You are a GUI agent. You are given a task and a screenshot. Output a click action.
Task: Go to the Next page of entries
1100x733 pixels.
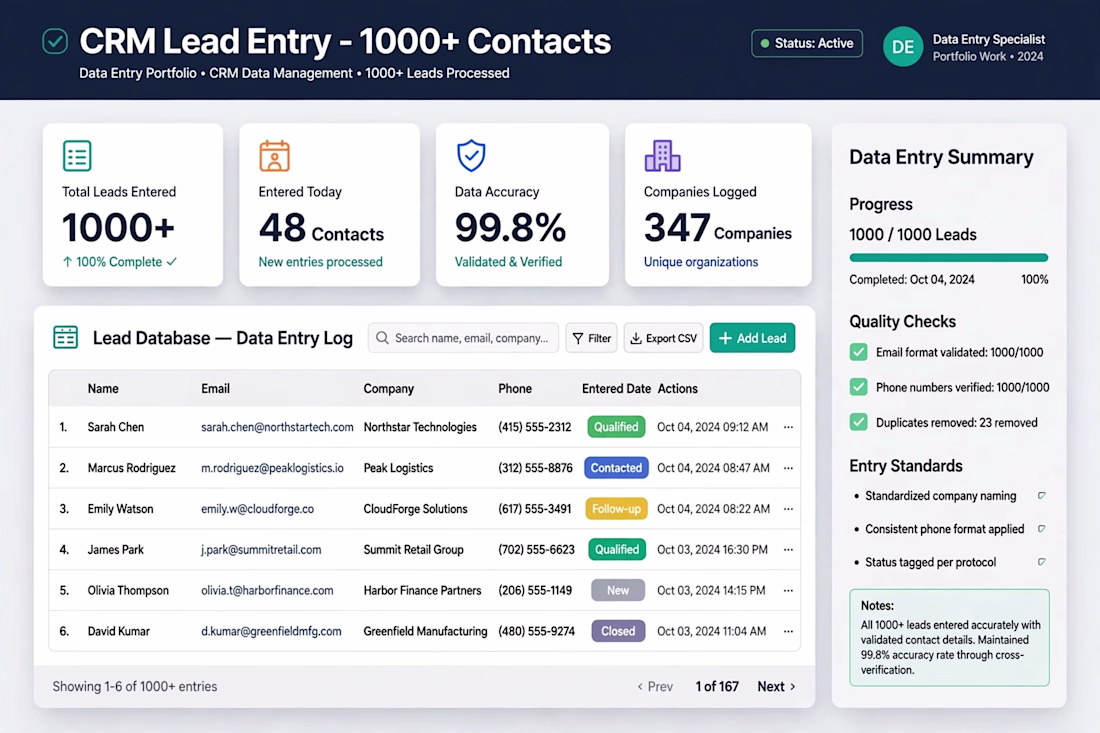pyautogui.click(x=777, y=687)
